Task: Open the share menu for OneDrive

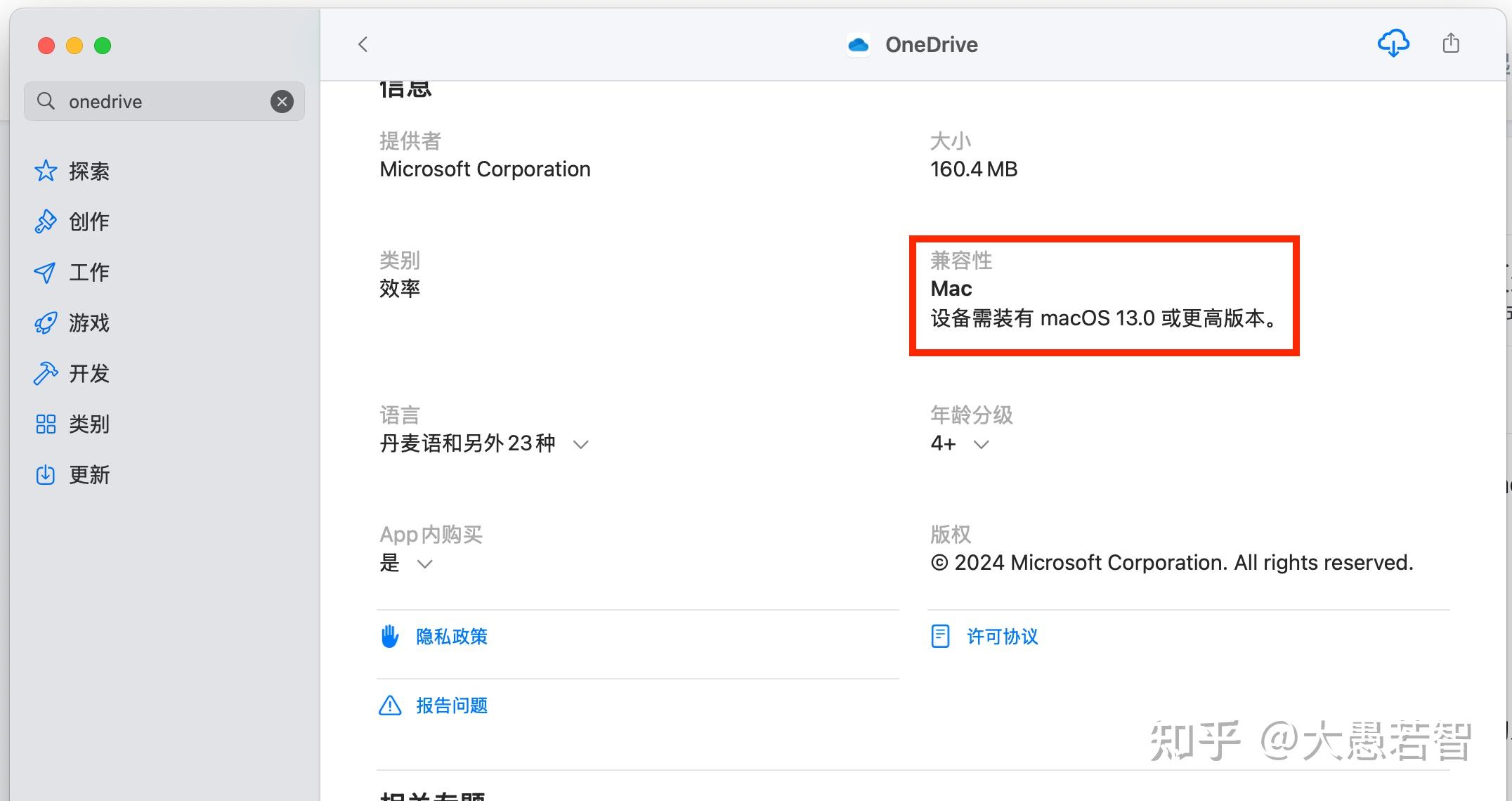Action: point(1451,43)
